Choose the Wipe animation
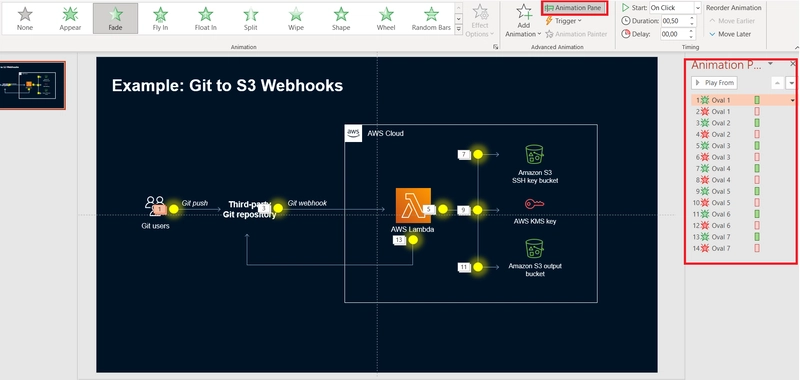 point(296,18)
